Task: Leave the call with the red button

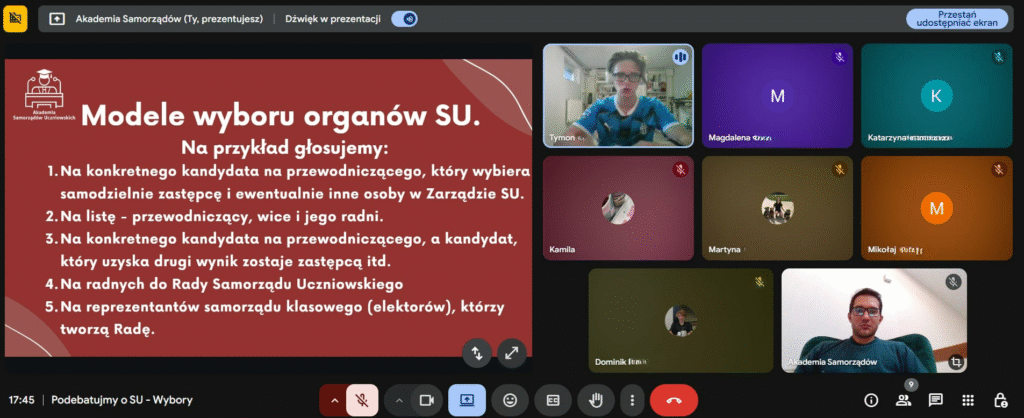Action: (674, 400)
